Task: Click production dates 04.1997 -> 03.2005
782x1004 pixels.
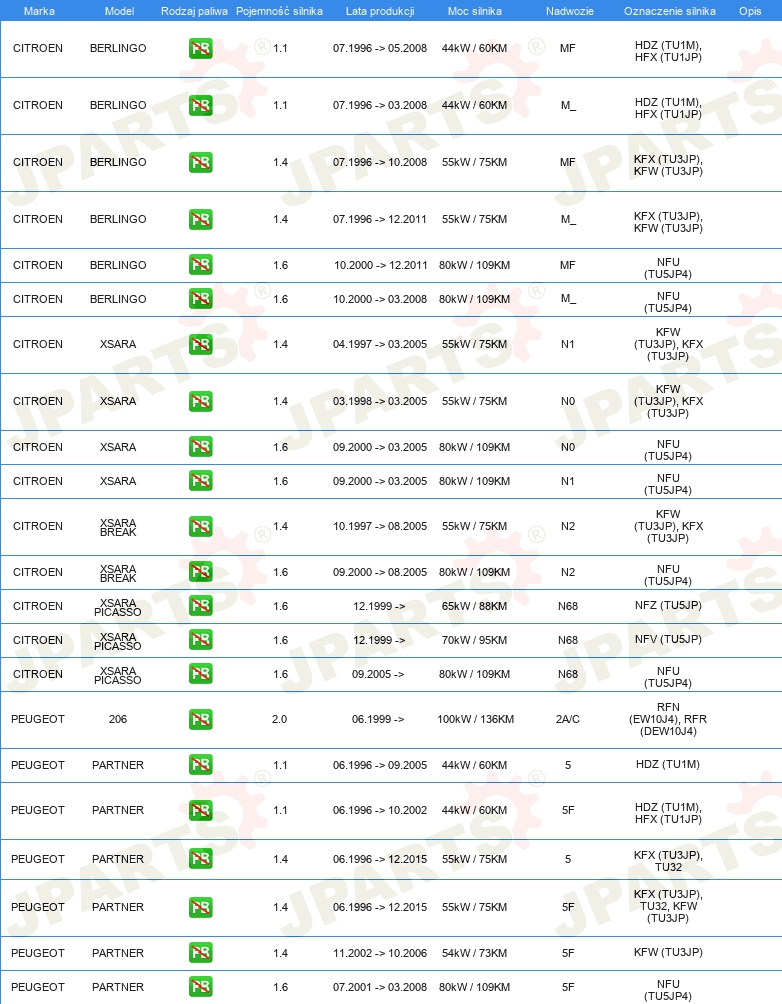Action: pos(380,344)
